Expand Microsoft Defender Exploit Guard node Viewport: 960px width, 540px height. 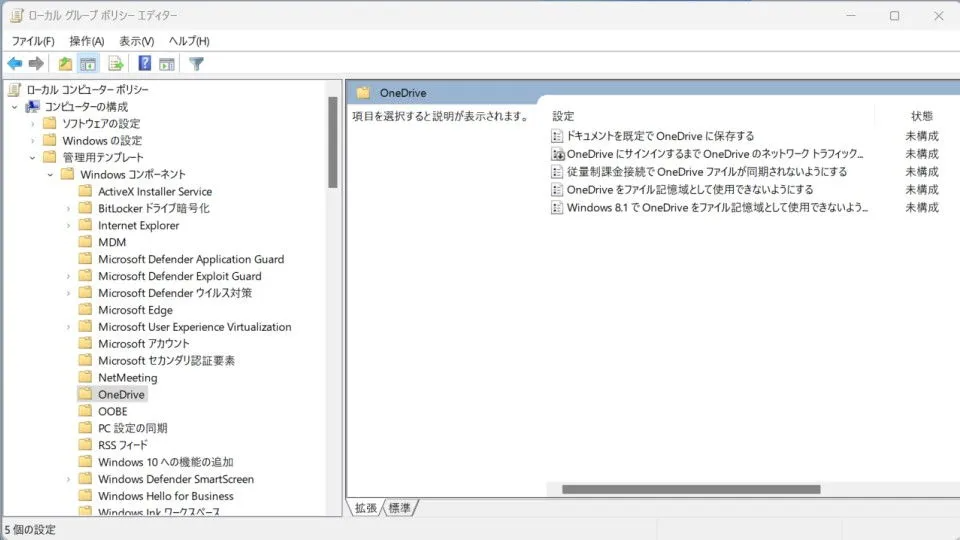[68, 276]
